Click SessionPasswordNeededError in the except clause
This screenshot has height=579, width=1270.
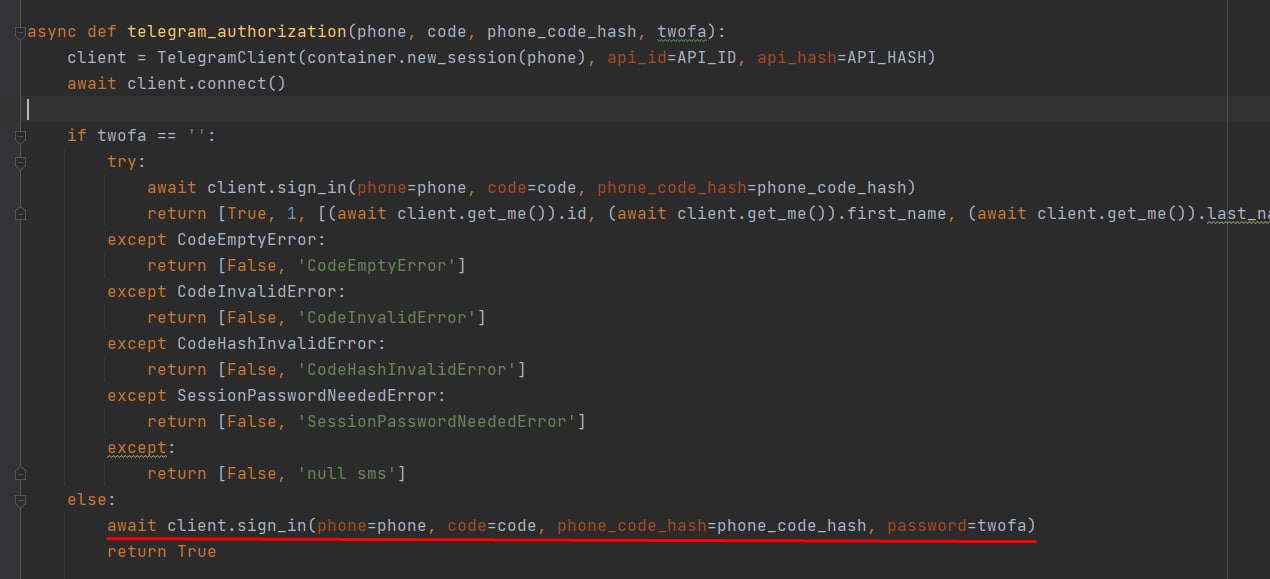click(x=306, y=396)
